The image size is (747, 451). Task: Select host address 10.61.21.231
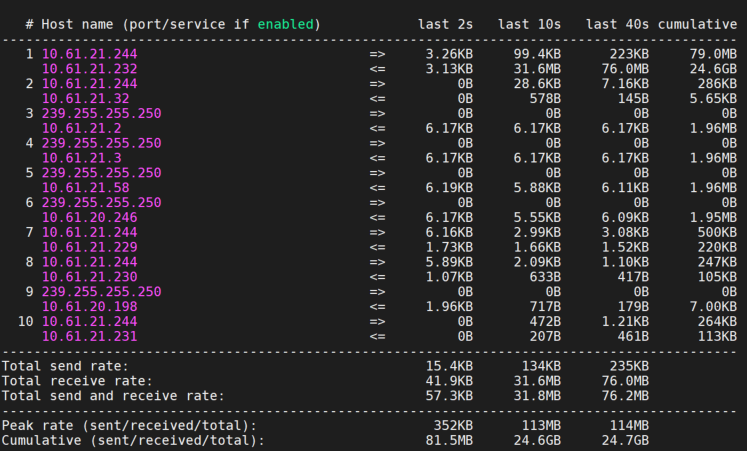pos(90,336)
